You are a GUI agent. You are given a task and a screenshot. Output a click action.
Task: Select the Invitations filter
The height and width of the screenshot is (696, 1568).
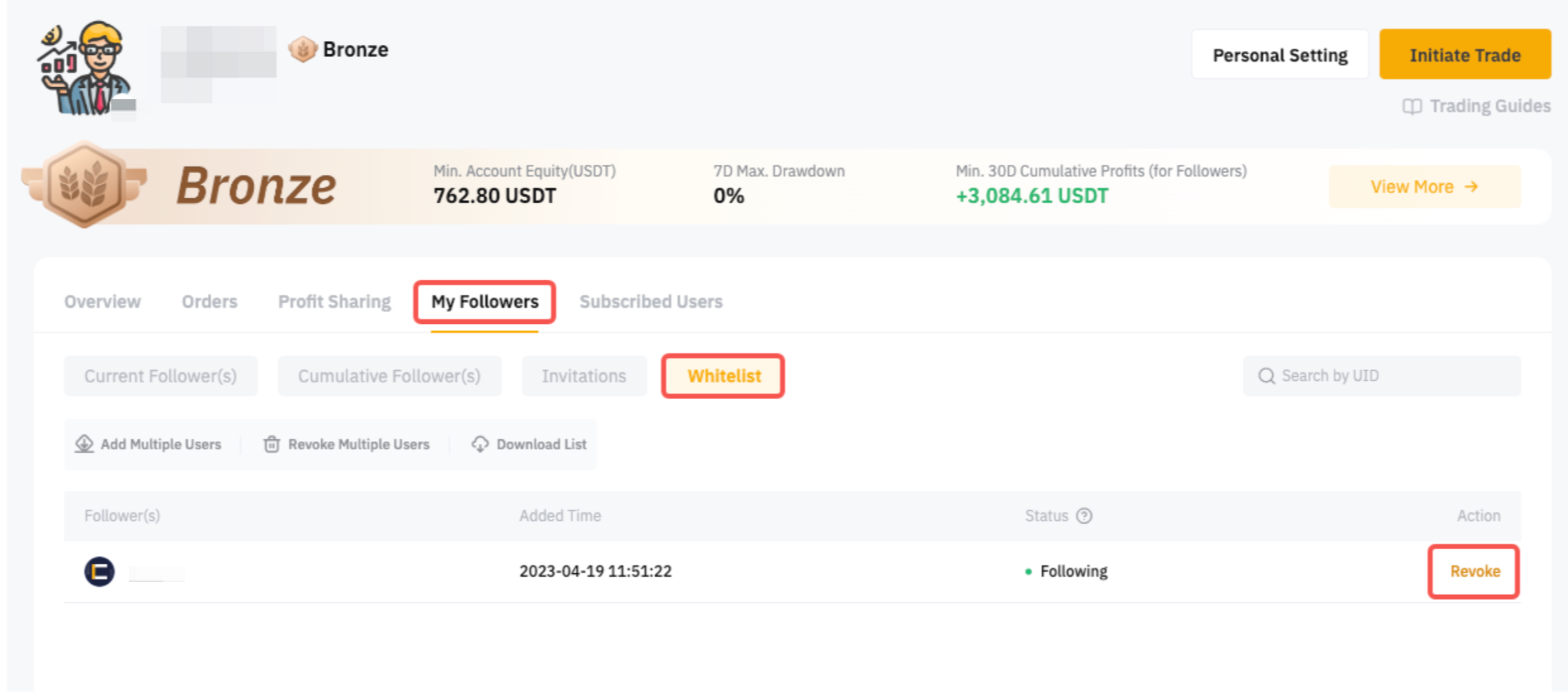click(x=583, y=376)
